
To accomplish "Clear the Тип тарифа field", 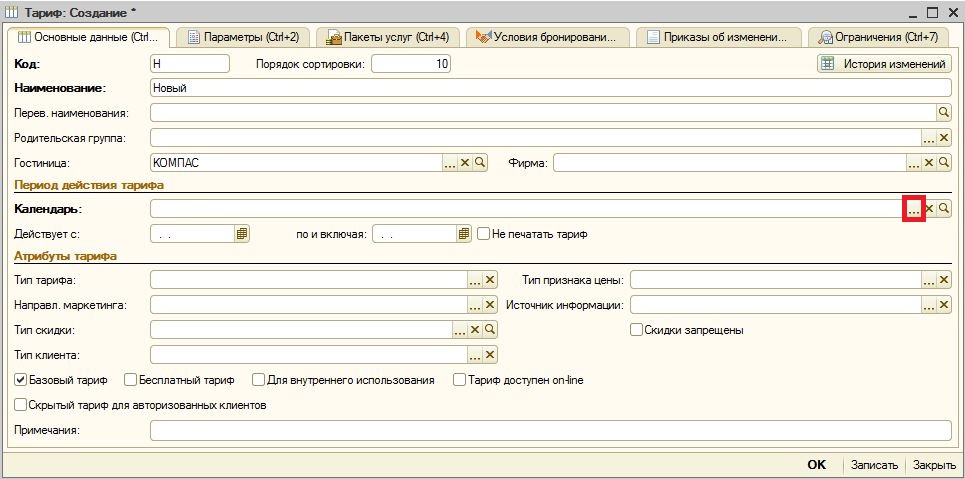I will click(x=490, y=280).
